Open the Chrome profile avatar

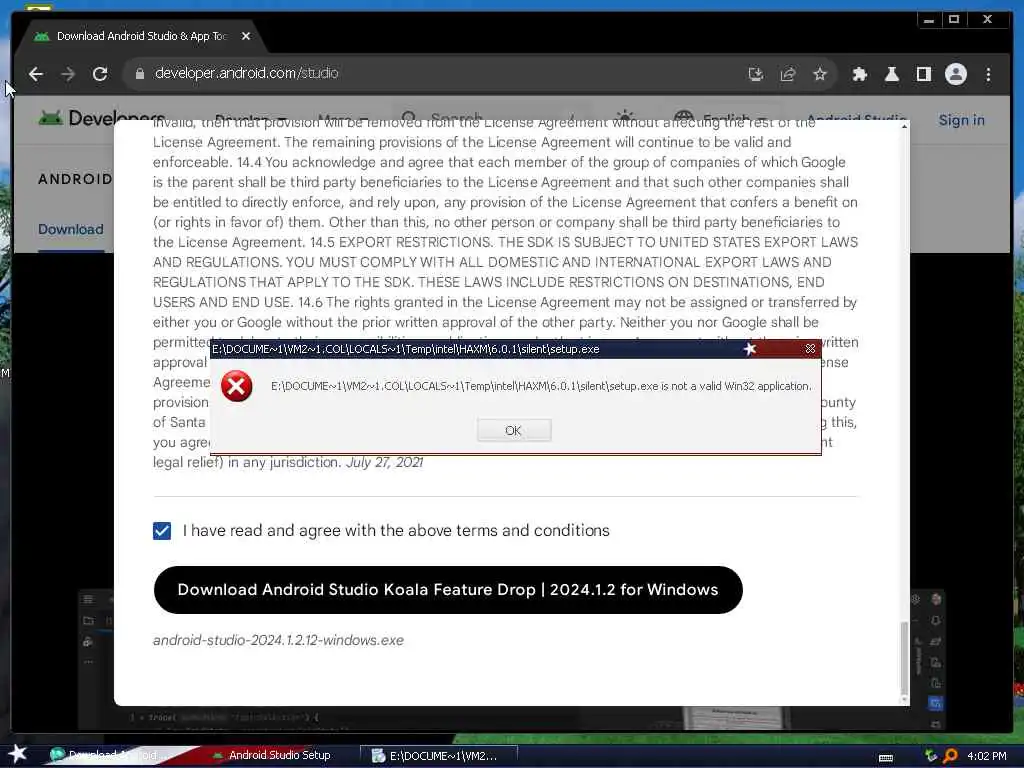point(955,74)
